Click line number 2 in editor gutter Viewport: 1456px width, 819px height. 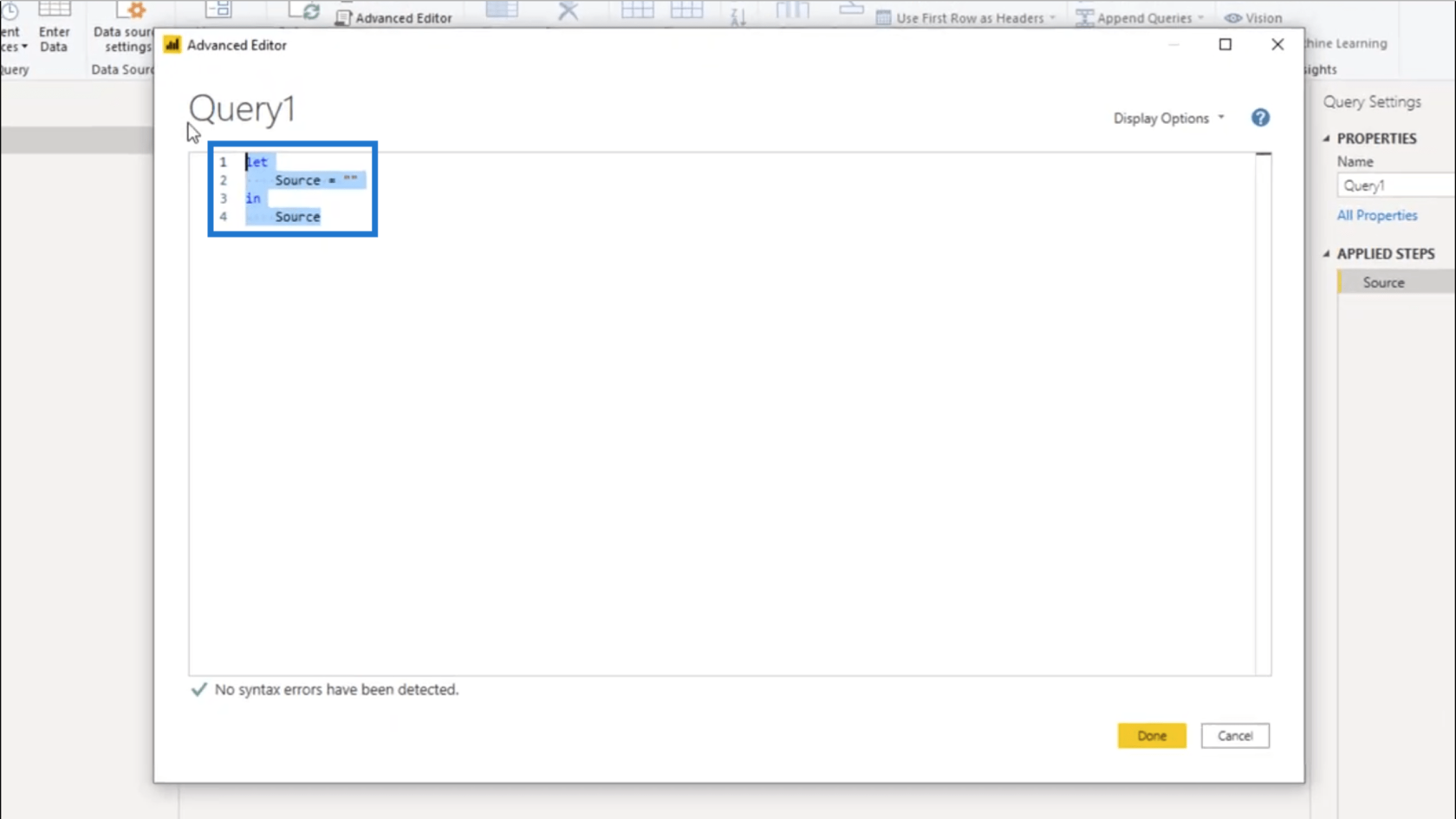tap(223, 180)
